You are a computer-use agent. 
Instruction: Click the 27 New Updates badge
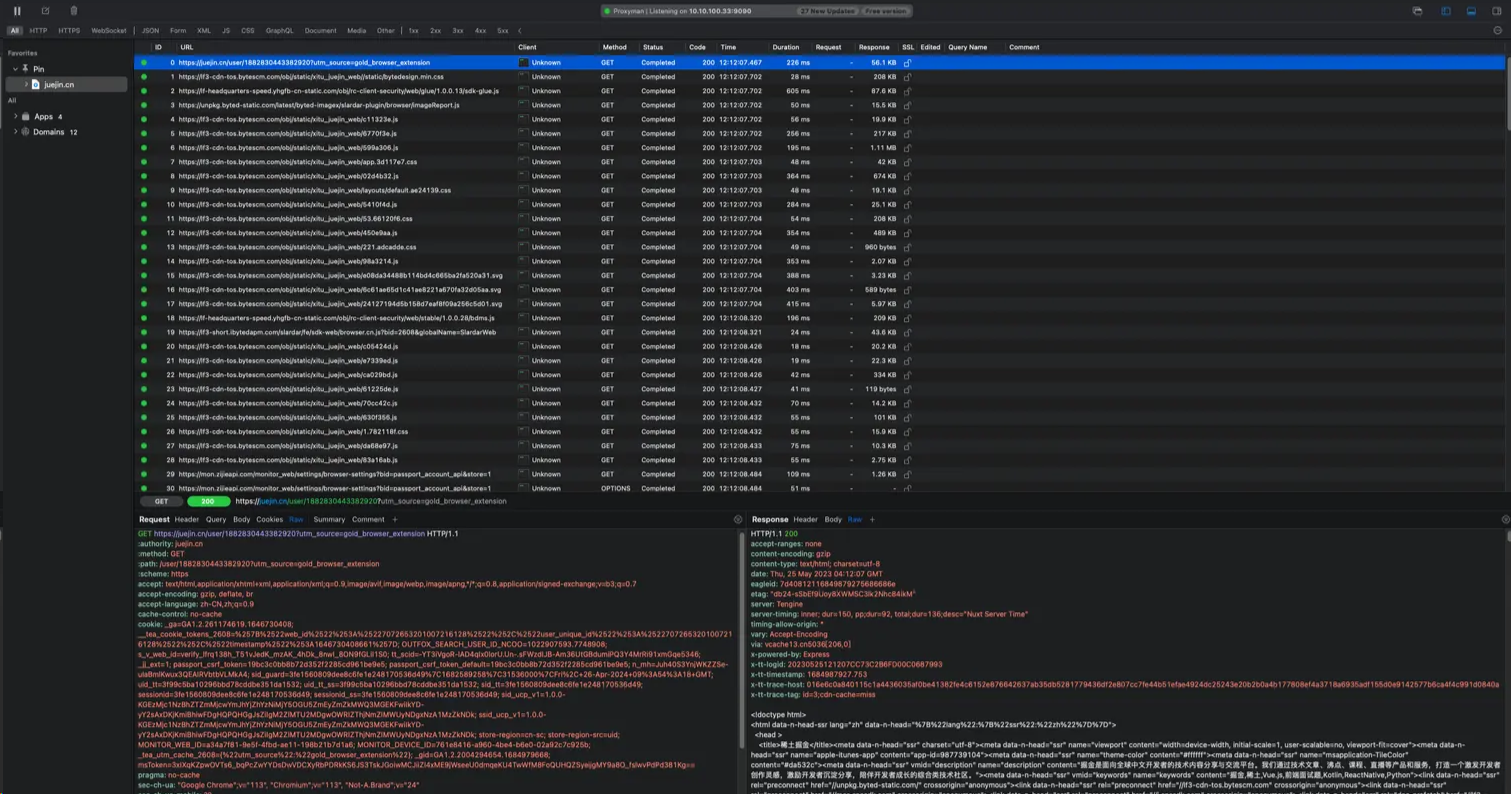pyautogui.click(x=827, y=11)
